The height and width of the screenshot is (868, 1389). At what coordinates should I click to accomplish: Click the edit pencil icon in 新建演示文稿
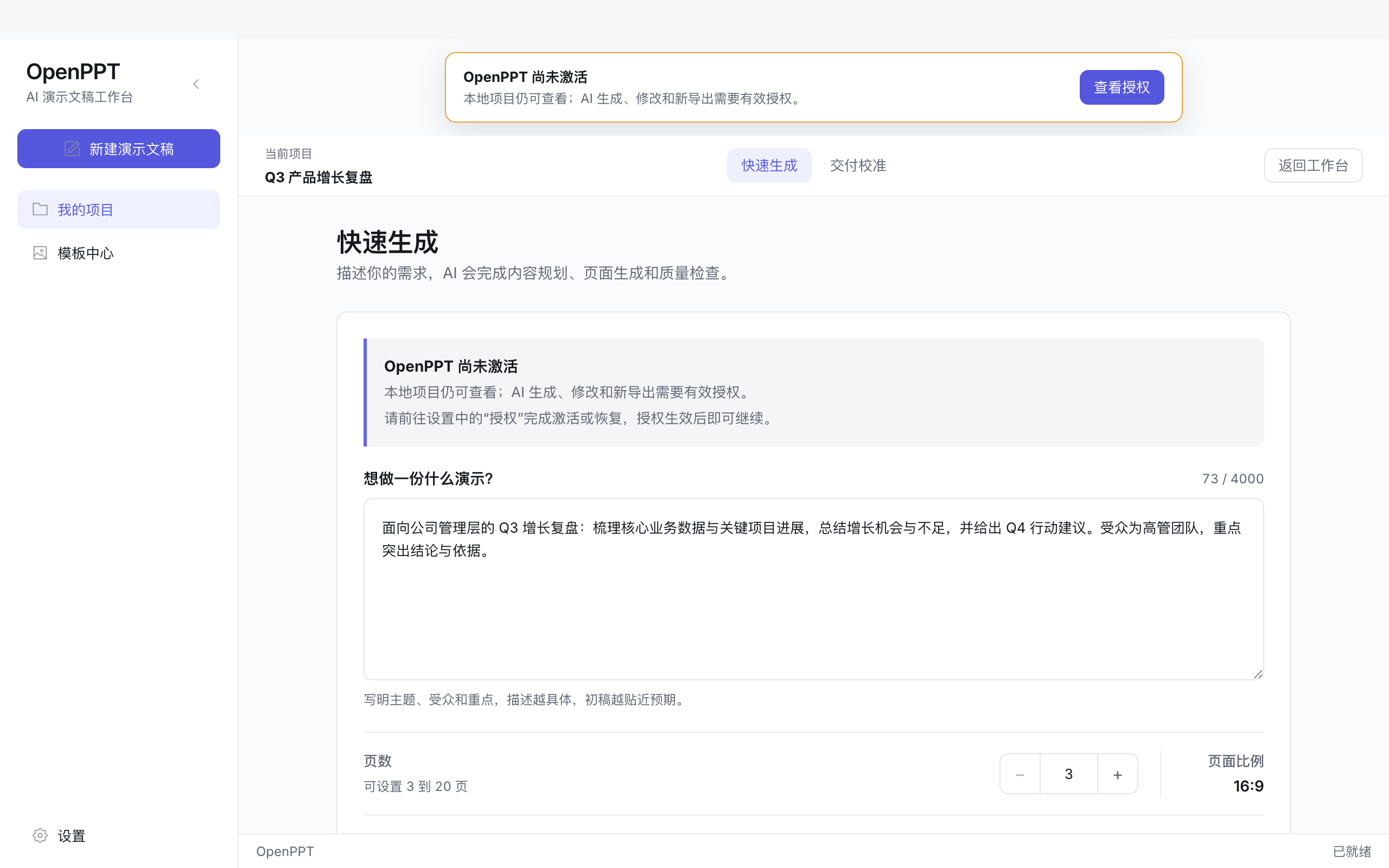point(72,149)
